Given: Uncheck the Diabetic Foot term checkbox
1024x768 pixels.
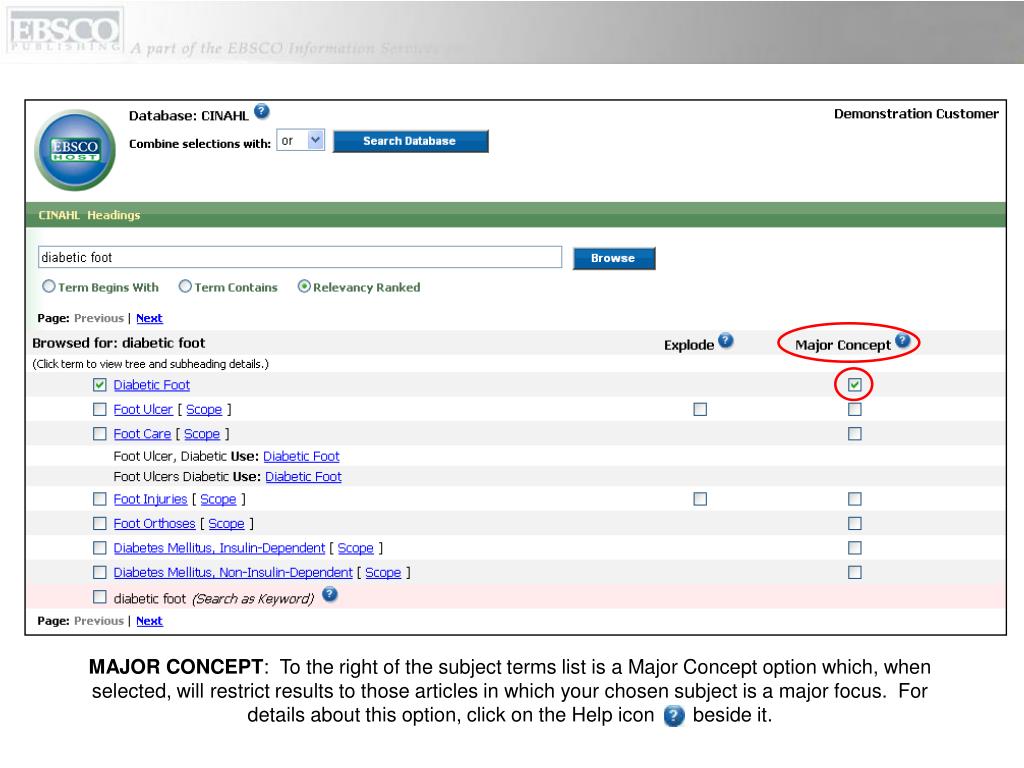Looking at the screenshot, I should (99, 385).
